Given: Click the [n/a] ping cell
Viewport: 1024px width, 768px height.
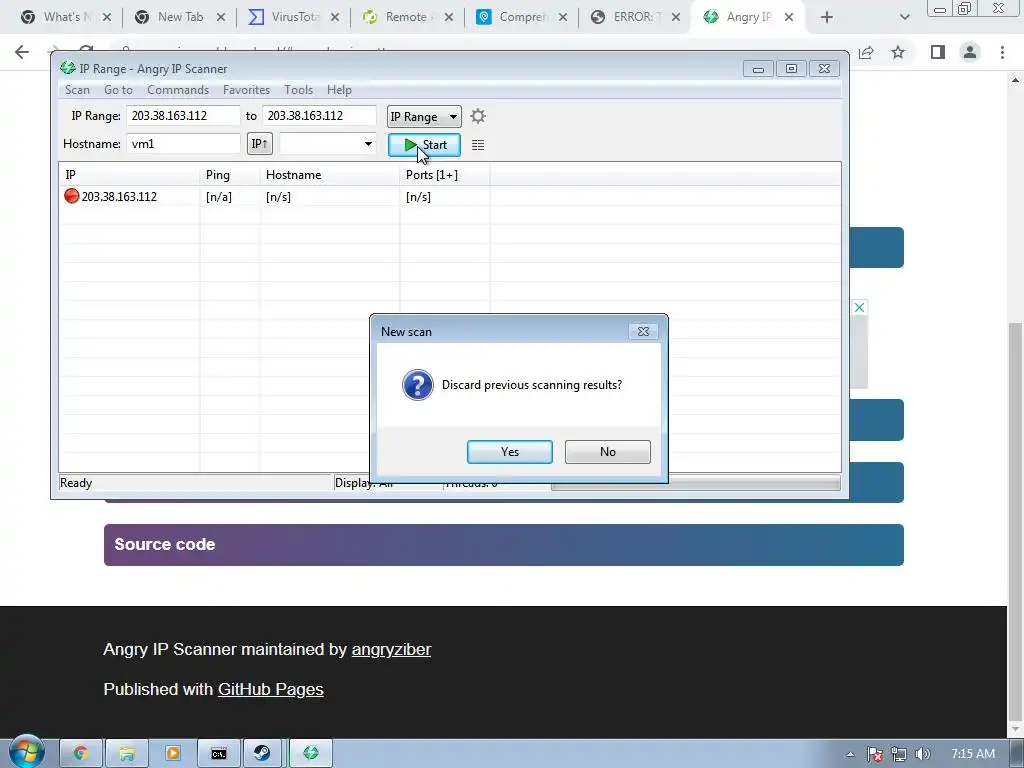Looking at the screenshot, I should (x=219, y=197).
